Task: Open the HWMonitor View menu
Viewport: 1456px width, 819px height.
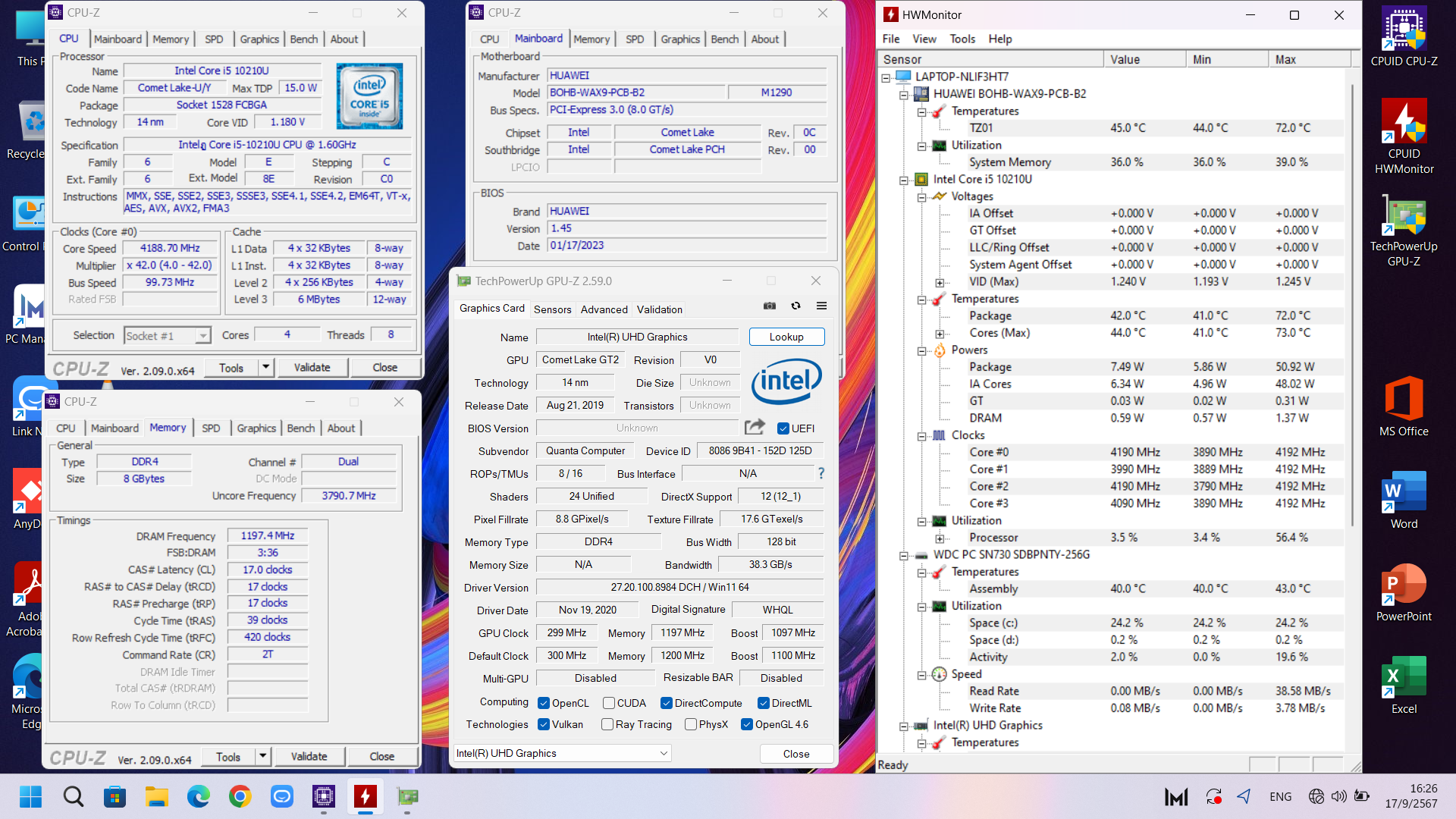Action: point(924,39)
